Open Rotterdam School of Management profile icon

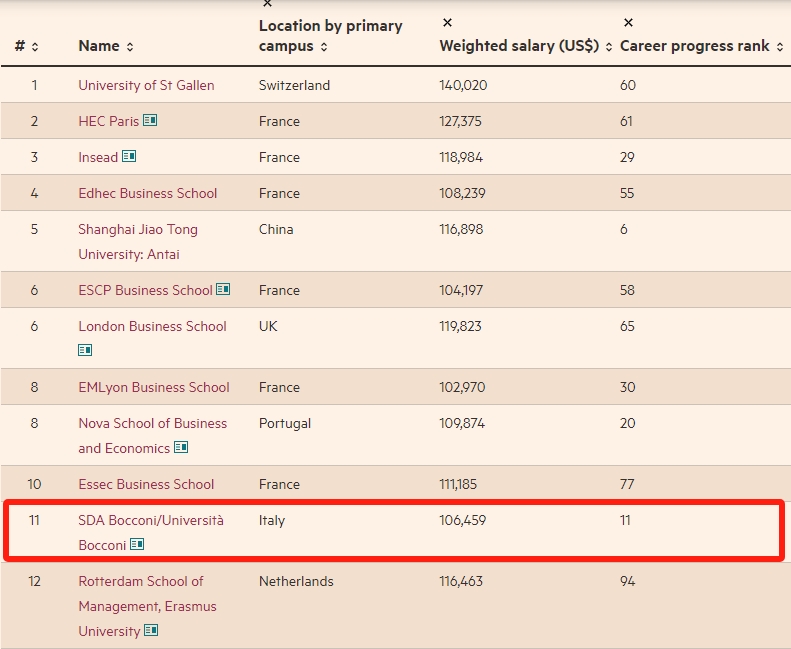[151, 630]
